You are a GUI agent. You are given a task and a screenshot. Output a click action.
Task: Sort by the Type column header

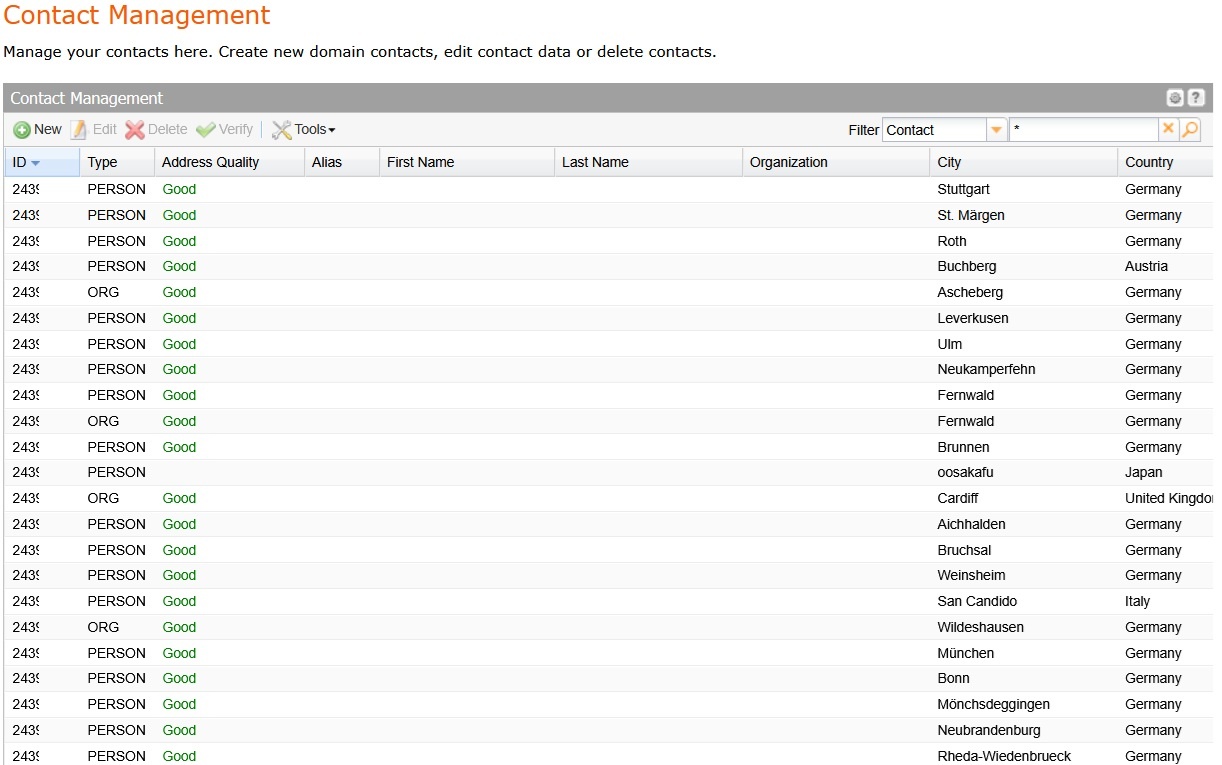[117, 162]
